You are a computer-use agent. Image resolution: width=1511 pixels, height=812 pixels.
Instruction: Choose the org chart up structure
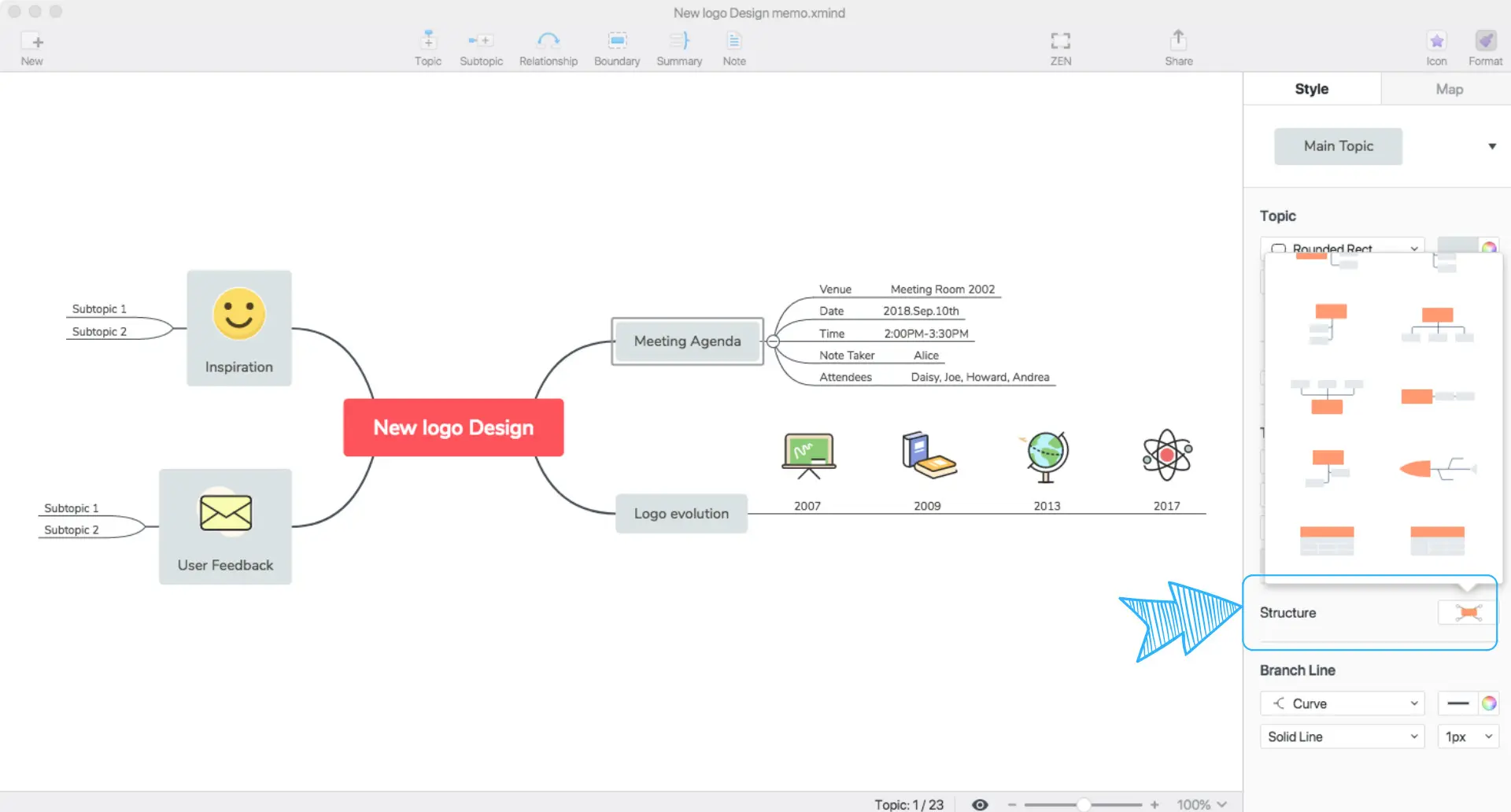click(x=1327, y=397)
